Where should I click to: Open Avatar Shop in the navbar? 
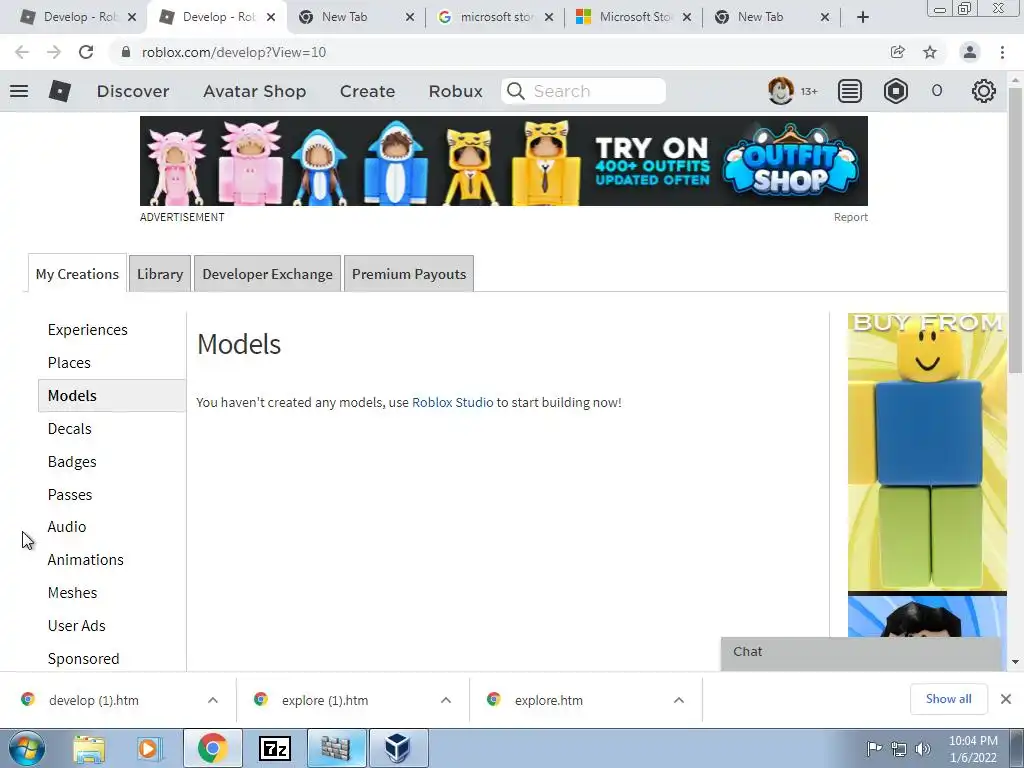[x=255, y=91]
